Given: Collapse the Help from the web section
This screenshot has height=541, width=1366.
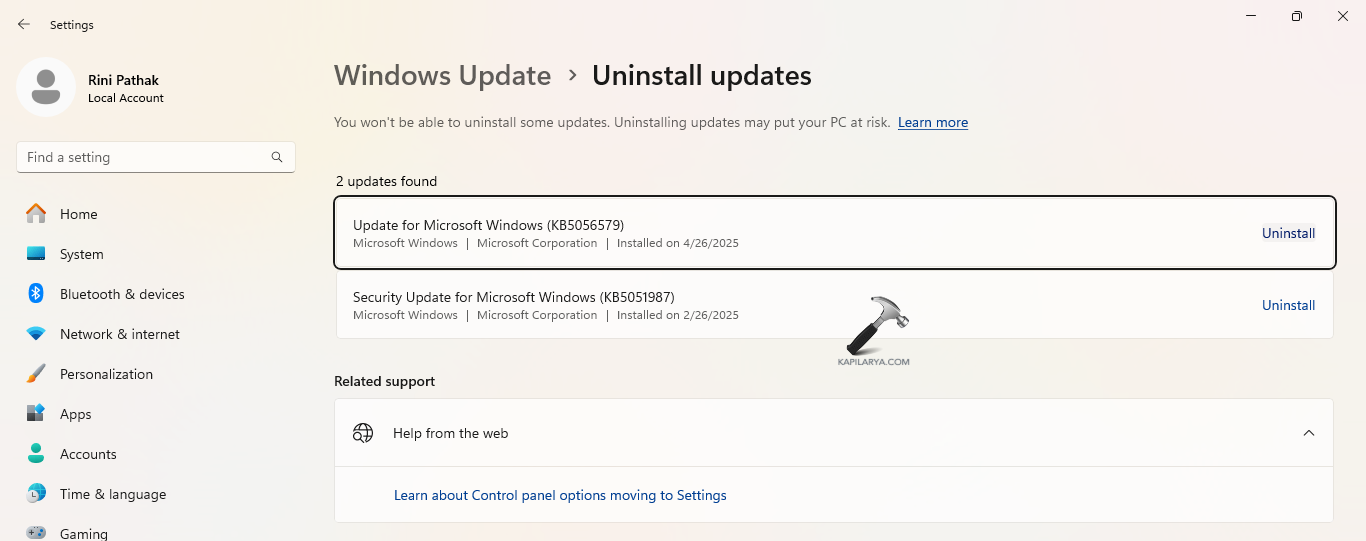Looking at the screenshot, I should tap(1308, 433).
